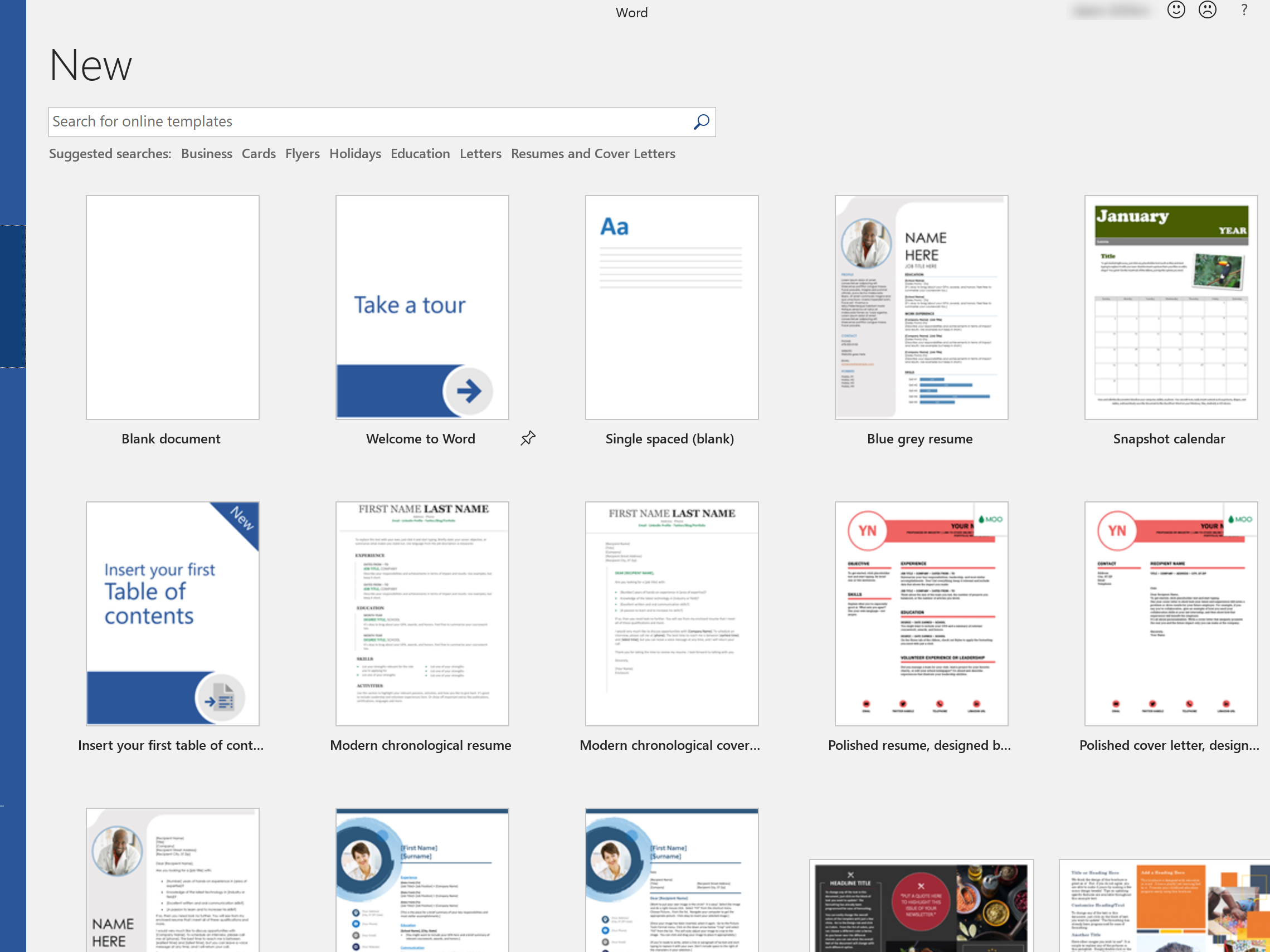Open the Snapshot calendar template
The width and height of the screenshot is (1270, 952).
pos(1168,307)
